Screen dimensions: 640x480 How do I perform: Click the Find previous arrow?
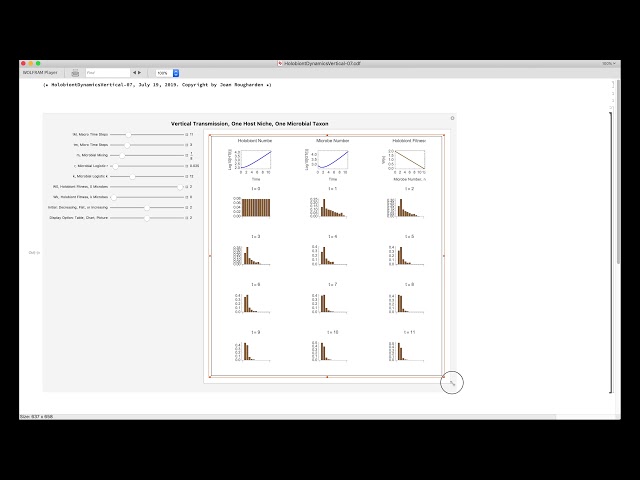pos(134,73)
